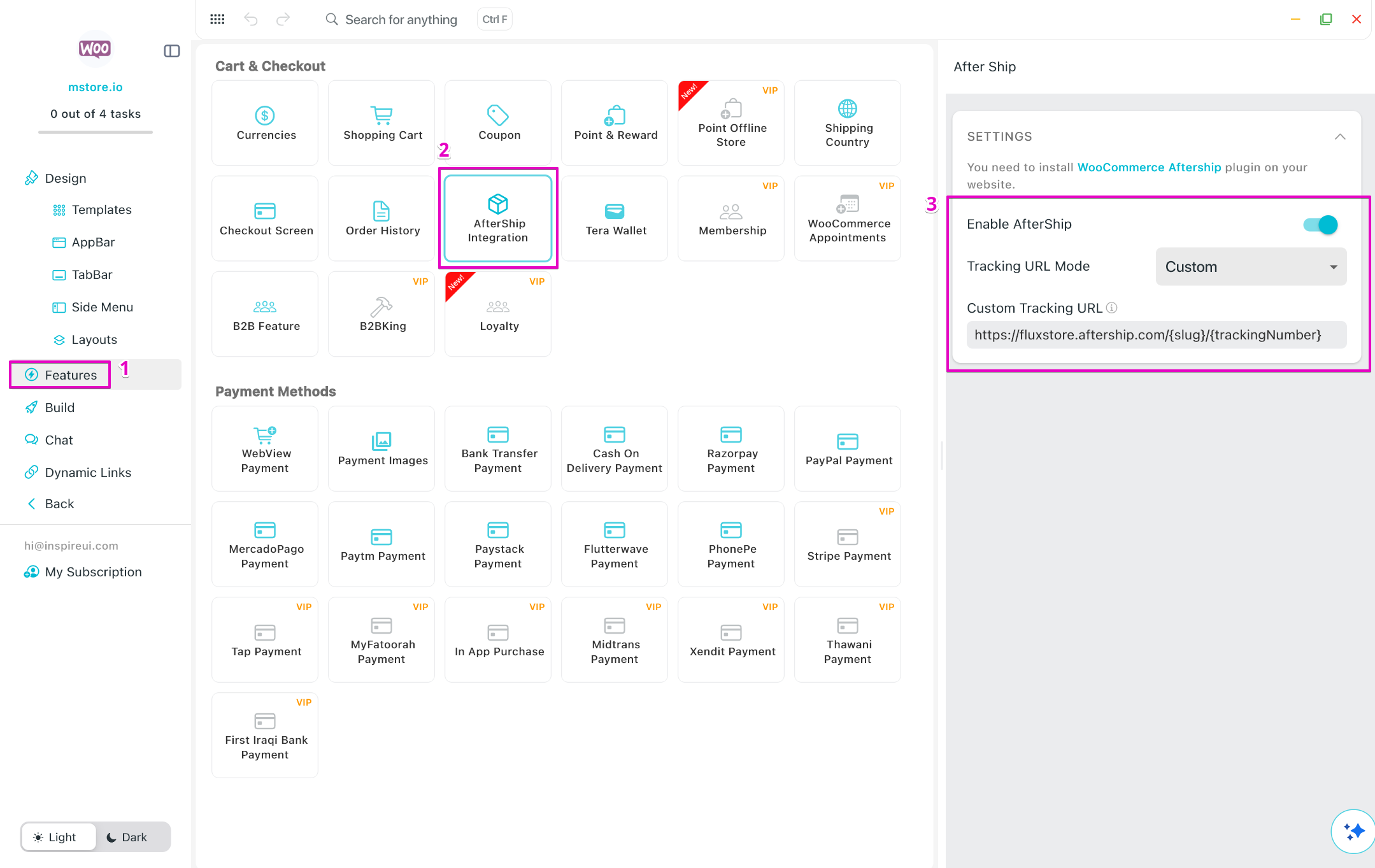1375x868 pixels.
Task: Click info icon beside Custom Tracking URL
Action: 1112,308
